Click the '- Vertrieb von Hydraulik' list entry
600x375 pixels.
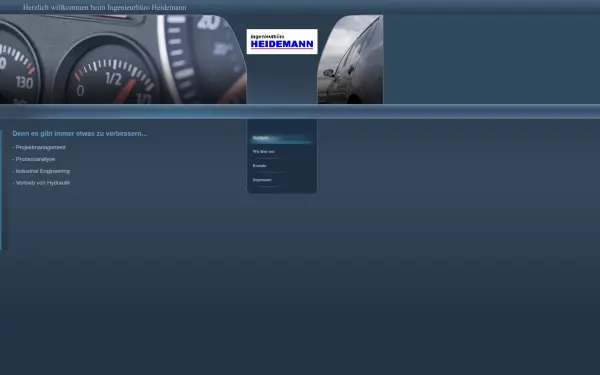[41, 183]
